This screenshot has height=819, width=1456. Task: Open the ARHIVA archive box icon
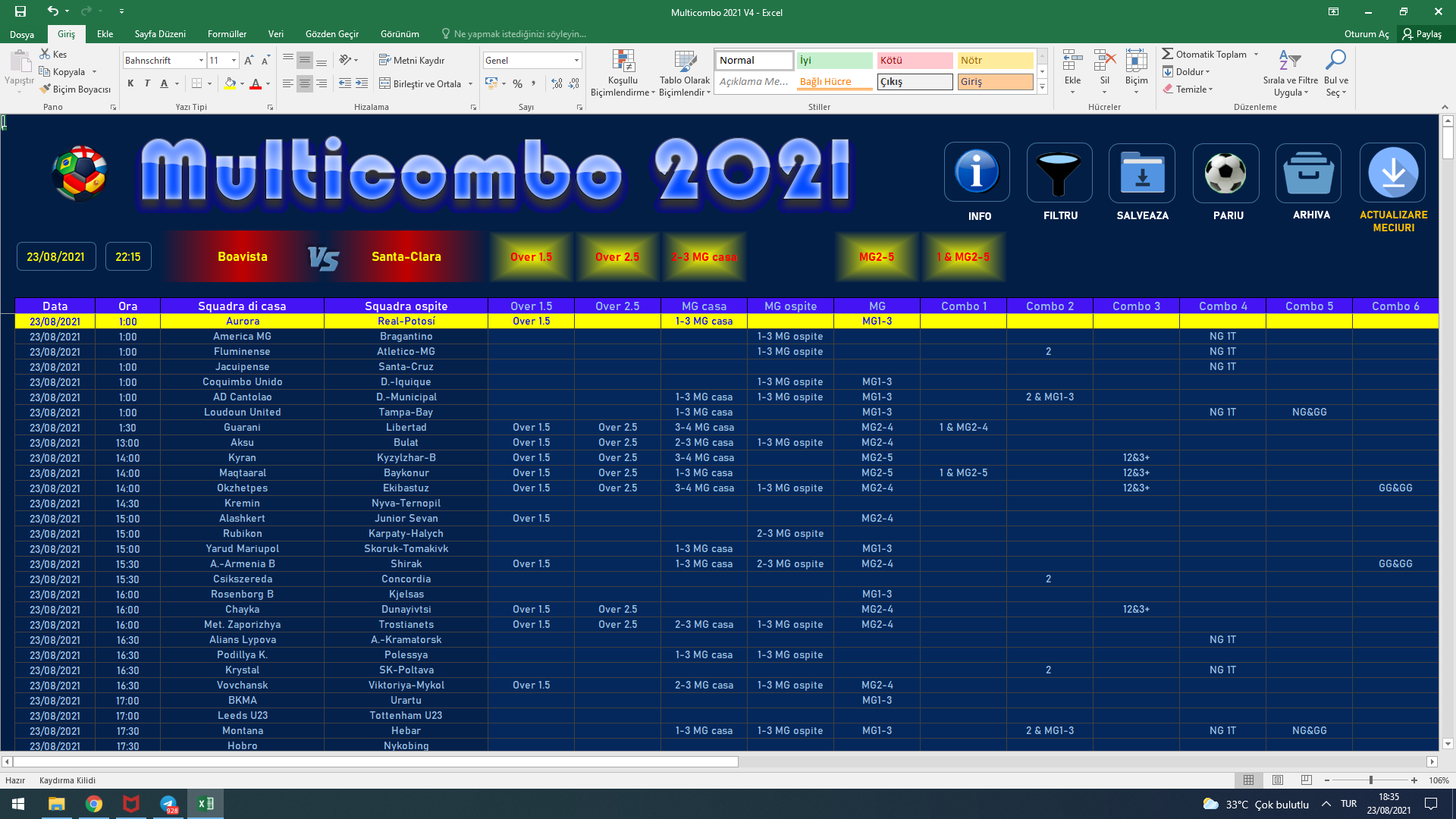[x=1309, y=173]
